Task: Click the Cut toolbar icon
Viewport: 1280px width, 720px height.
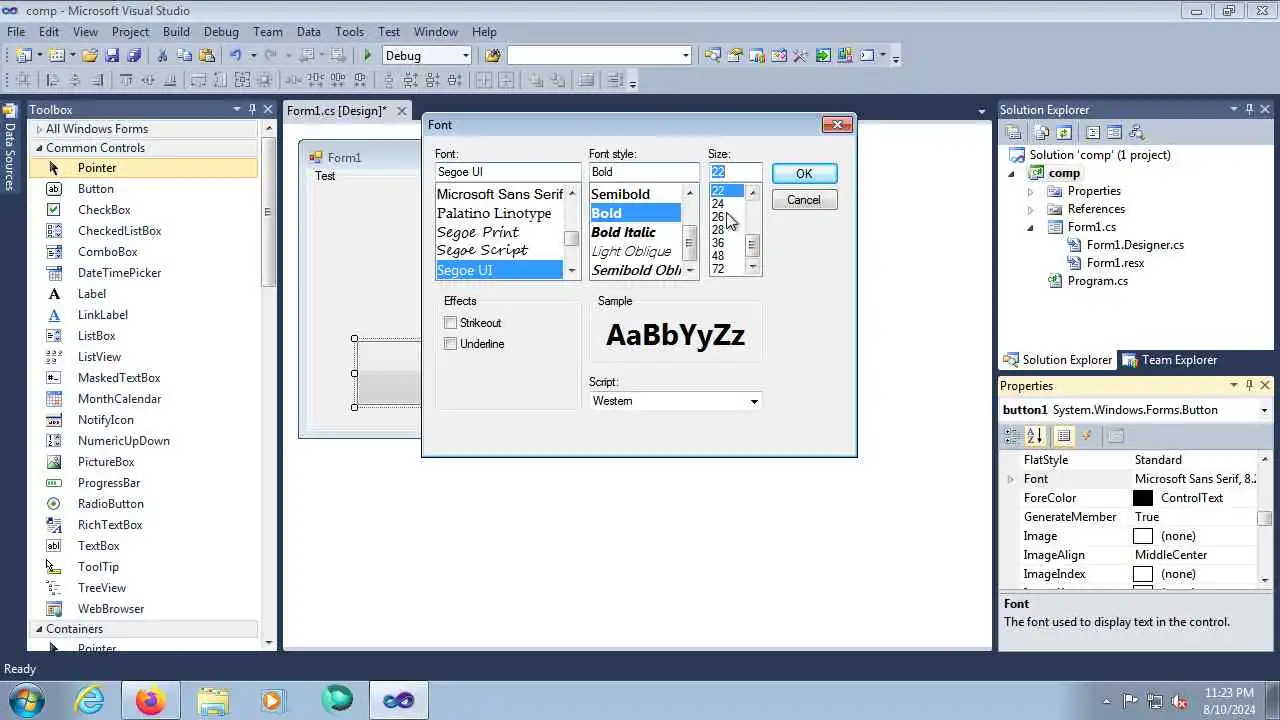Action: [162, 56]
